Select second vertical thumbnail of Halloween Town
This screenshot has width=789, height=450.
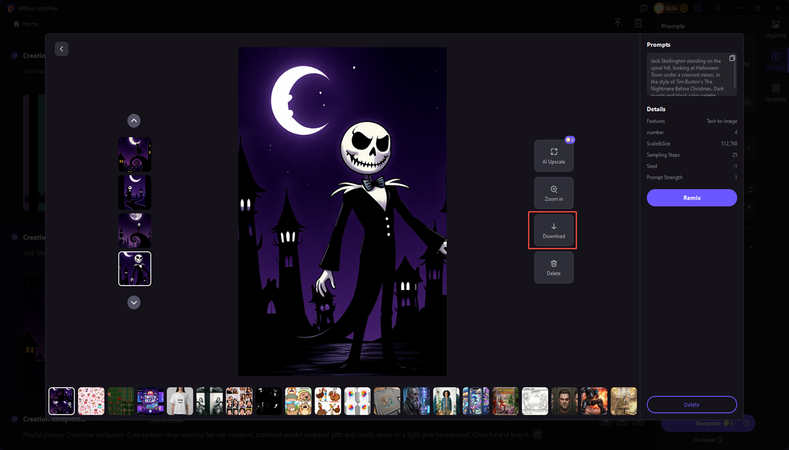click(135, 192)
